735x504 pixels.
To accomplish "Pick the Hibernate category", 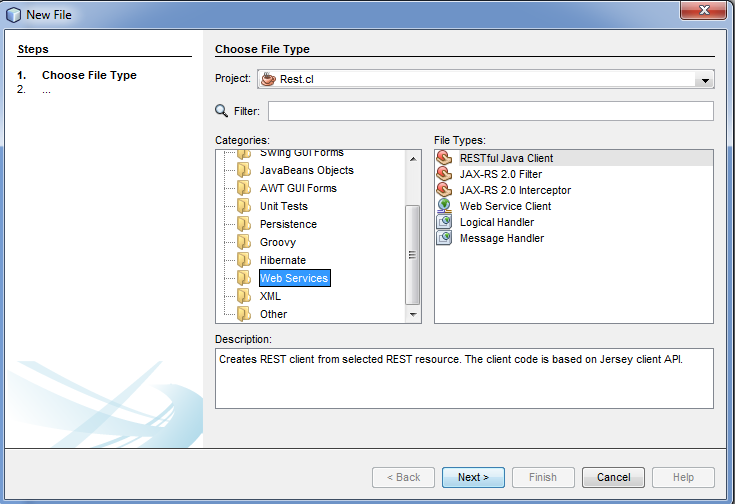I will [x=283, y=260].
